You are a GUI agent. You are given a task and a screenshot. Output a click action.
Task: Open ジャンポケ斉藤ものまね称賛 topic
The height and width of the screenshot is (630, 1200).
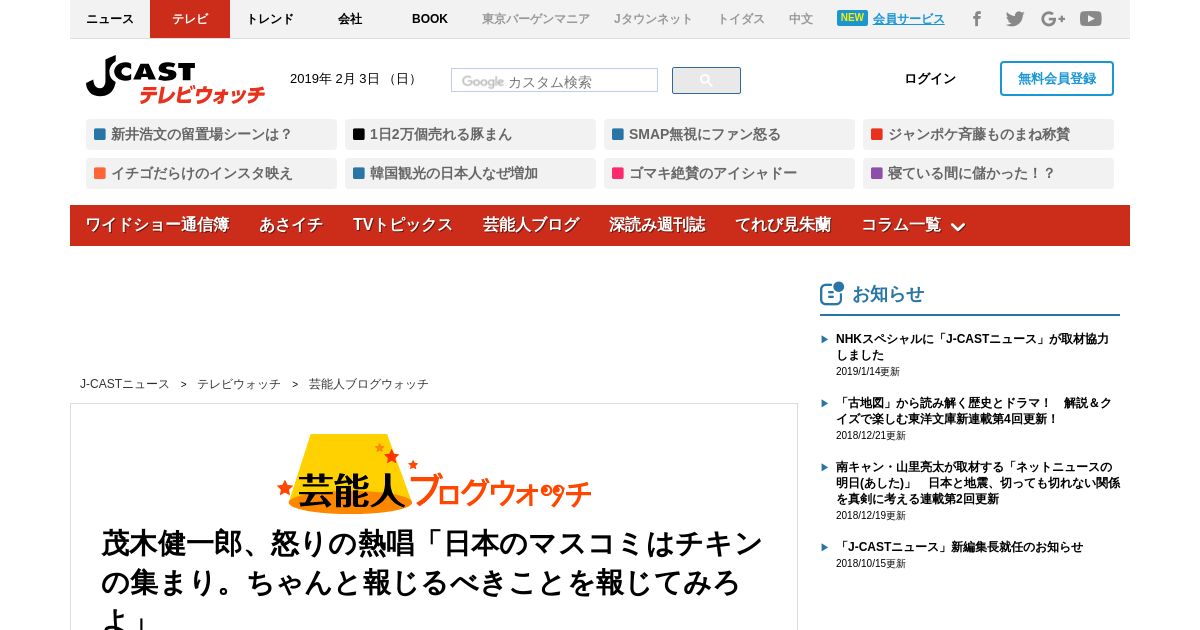[988, 134]
